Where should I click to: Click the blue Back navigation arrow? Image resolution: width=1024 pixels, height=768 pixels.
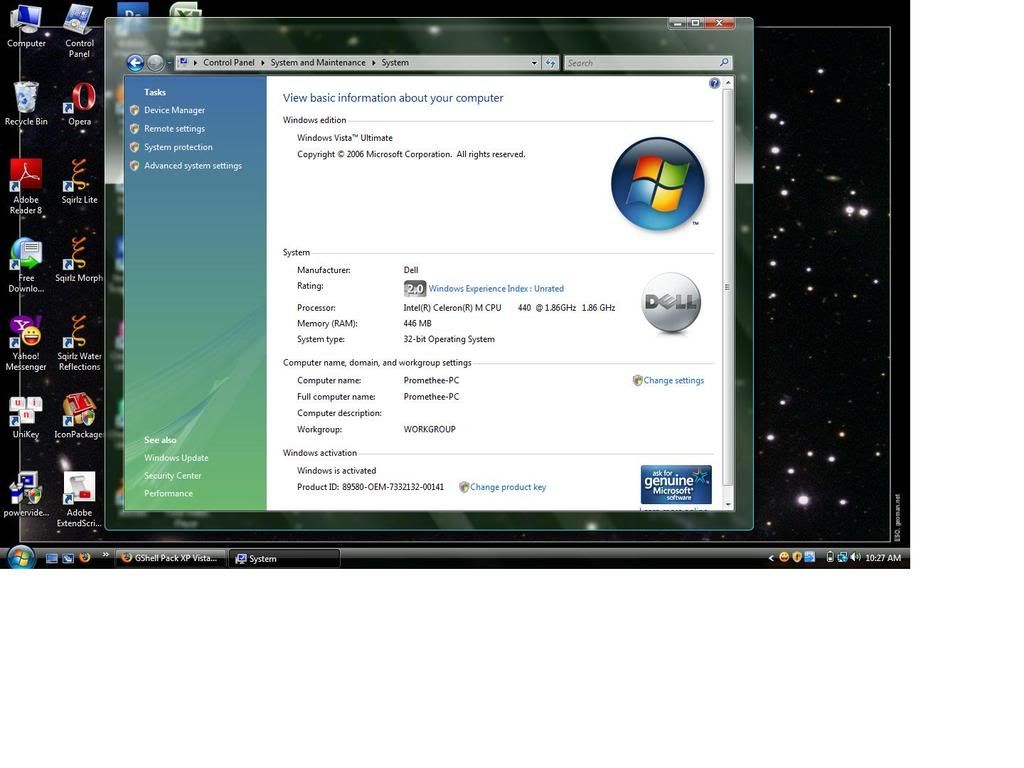pyautogui.click(x=135, y=63)
